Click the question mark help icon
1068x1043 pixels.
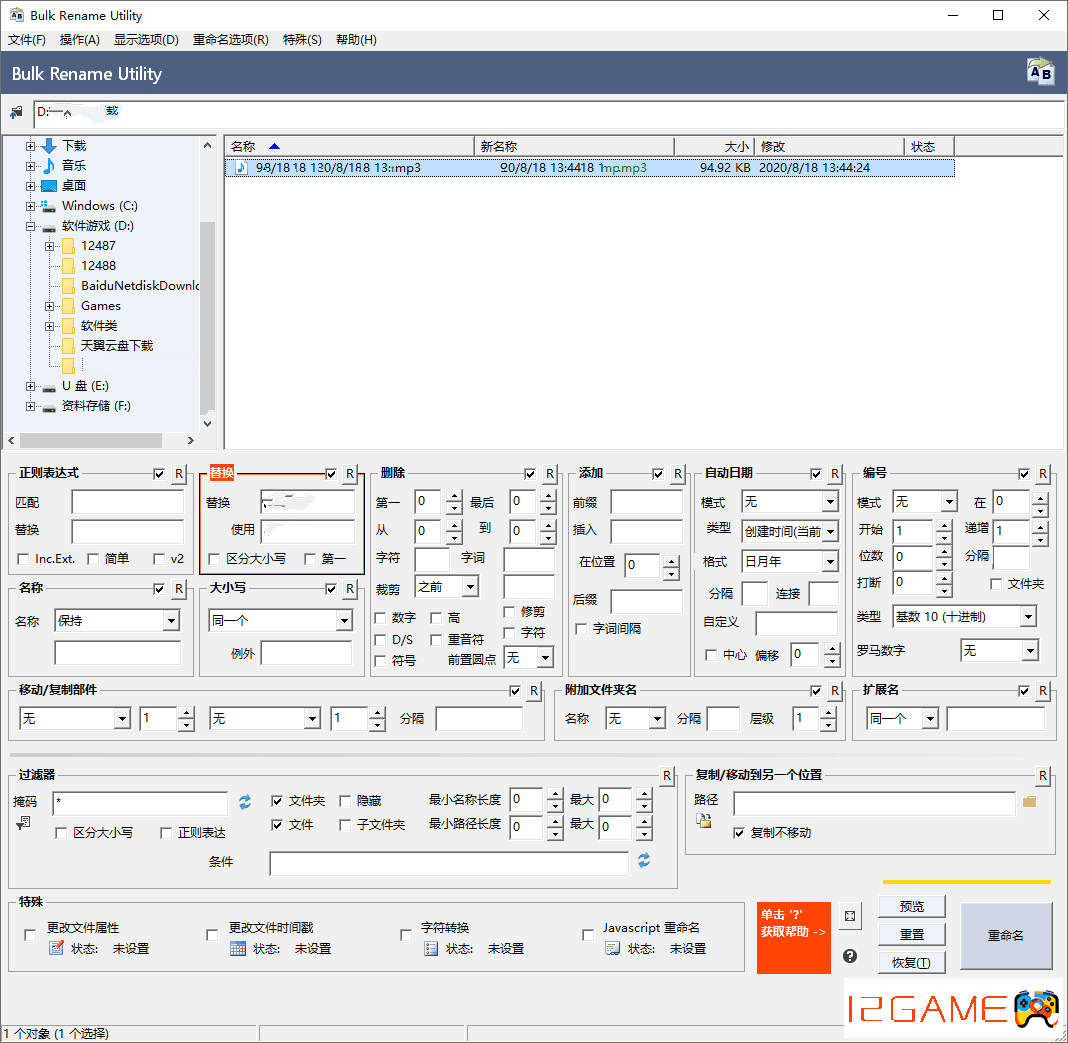tap(850, 955)
